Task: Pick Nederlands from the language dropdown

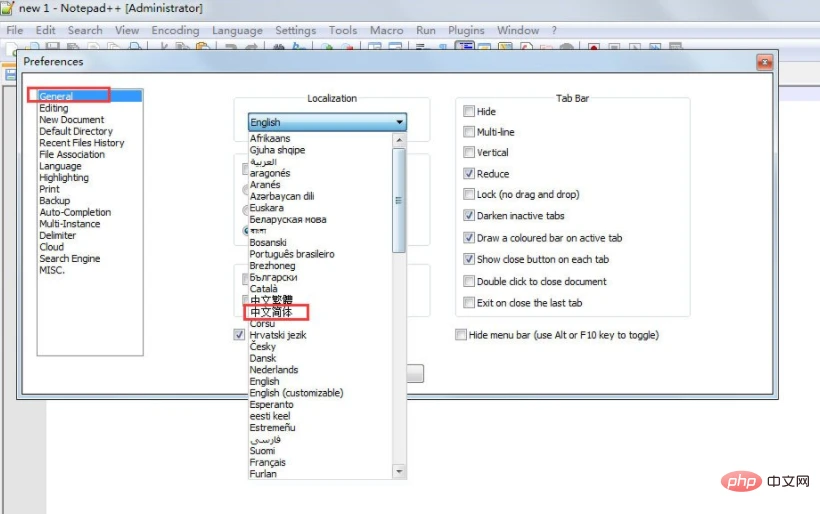Action: (x=273, y=370)
